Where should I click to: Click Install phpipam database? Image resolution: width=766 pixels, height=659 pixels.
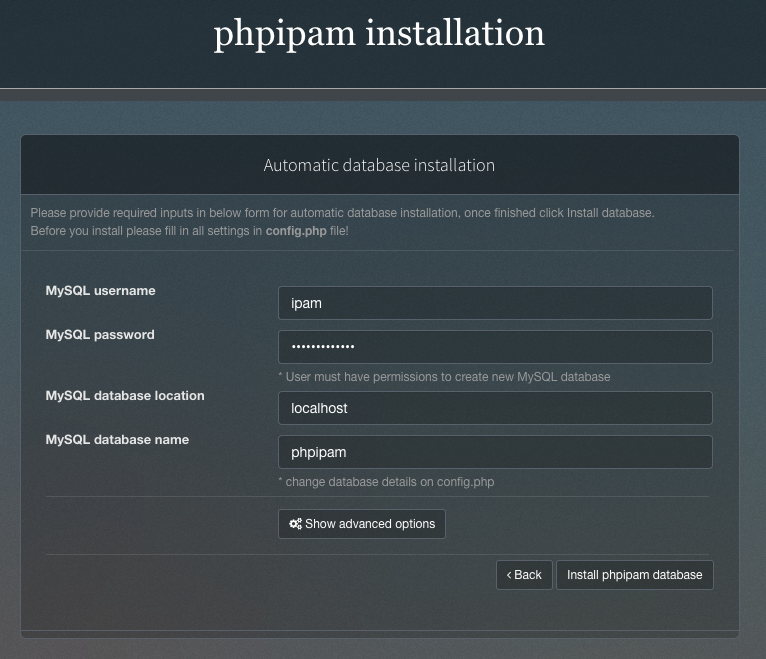pyautogui.click(x=635, y=575)
